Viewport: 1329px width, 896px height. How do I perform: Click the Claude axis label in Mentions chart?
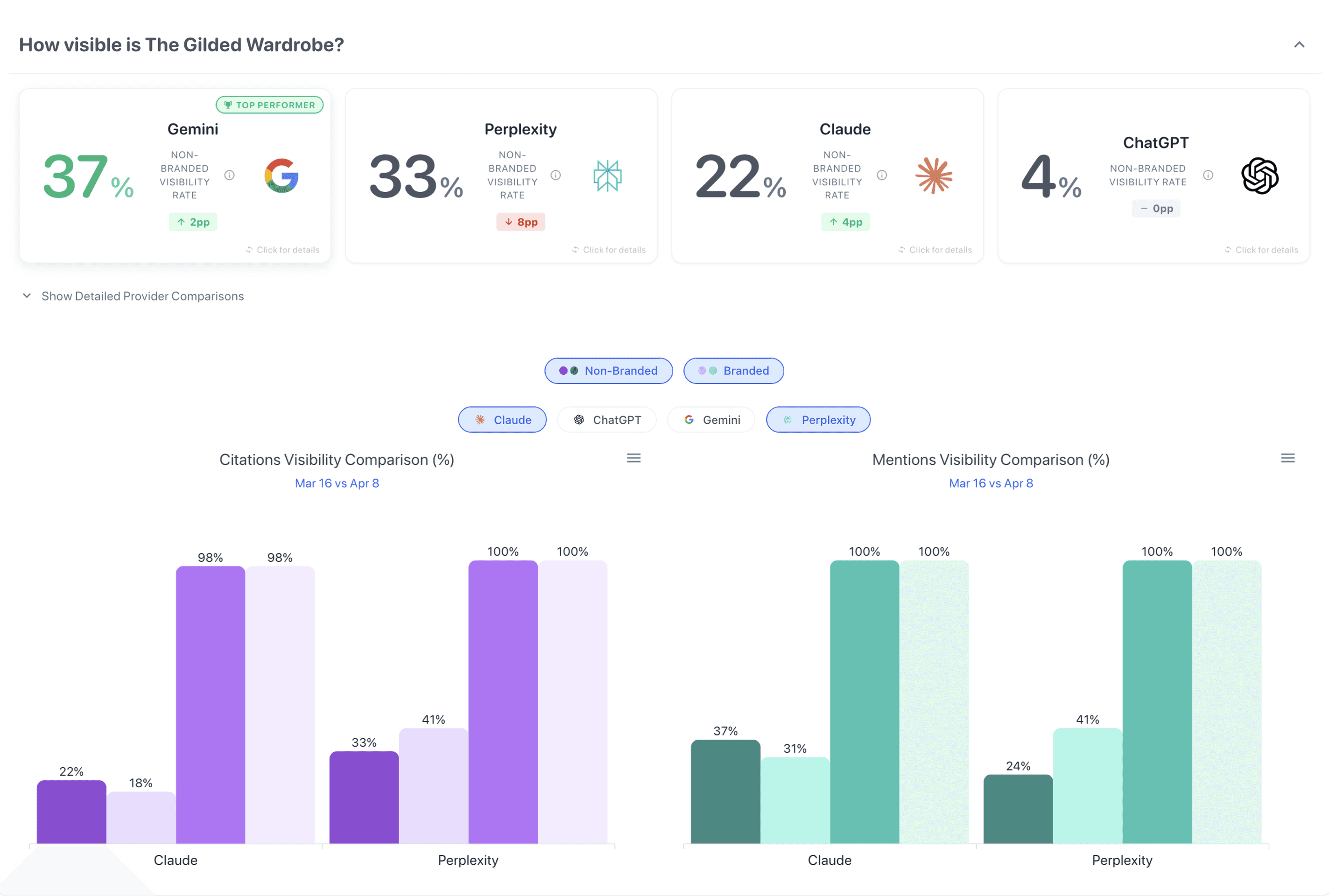coord(830,861)
